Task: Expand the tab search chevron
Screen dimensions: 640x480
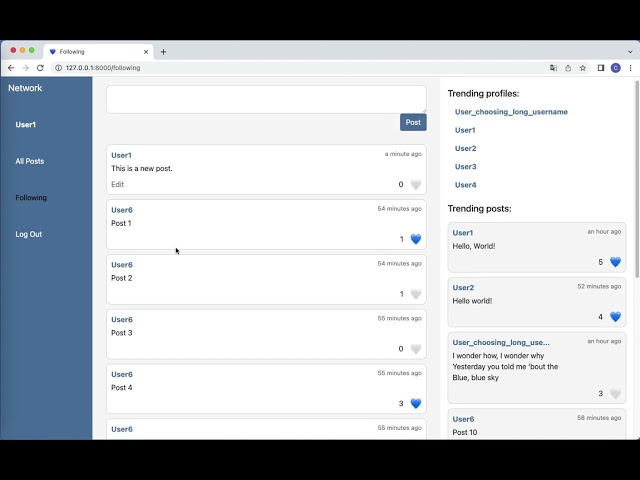Action: [x=631, y=52]
